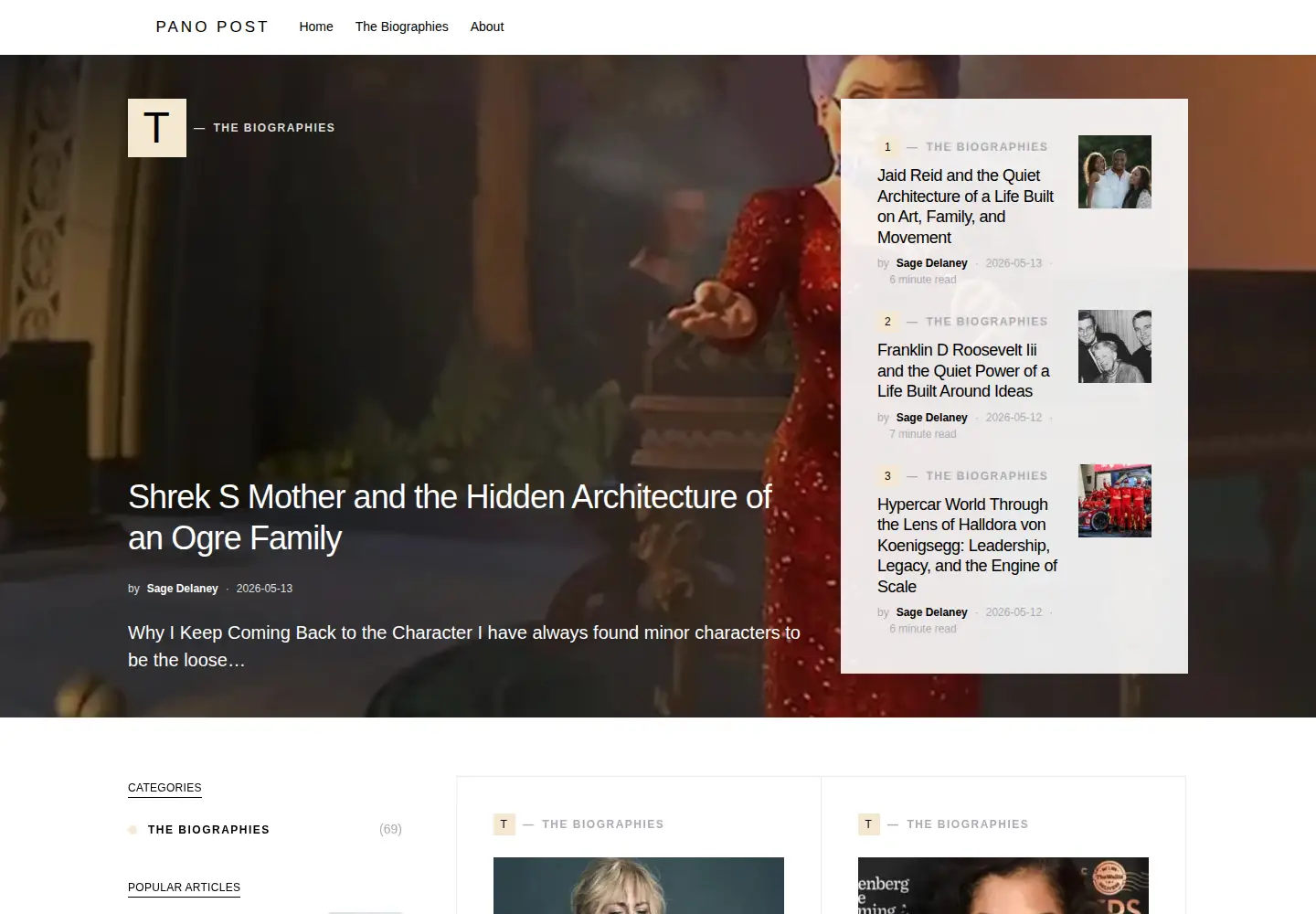Open the Hypercar World Koenigsegg article title
1316x914 pixels.
coord(968,546)
